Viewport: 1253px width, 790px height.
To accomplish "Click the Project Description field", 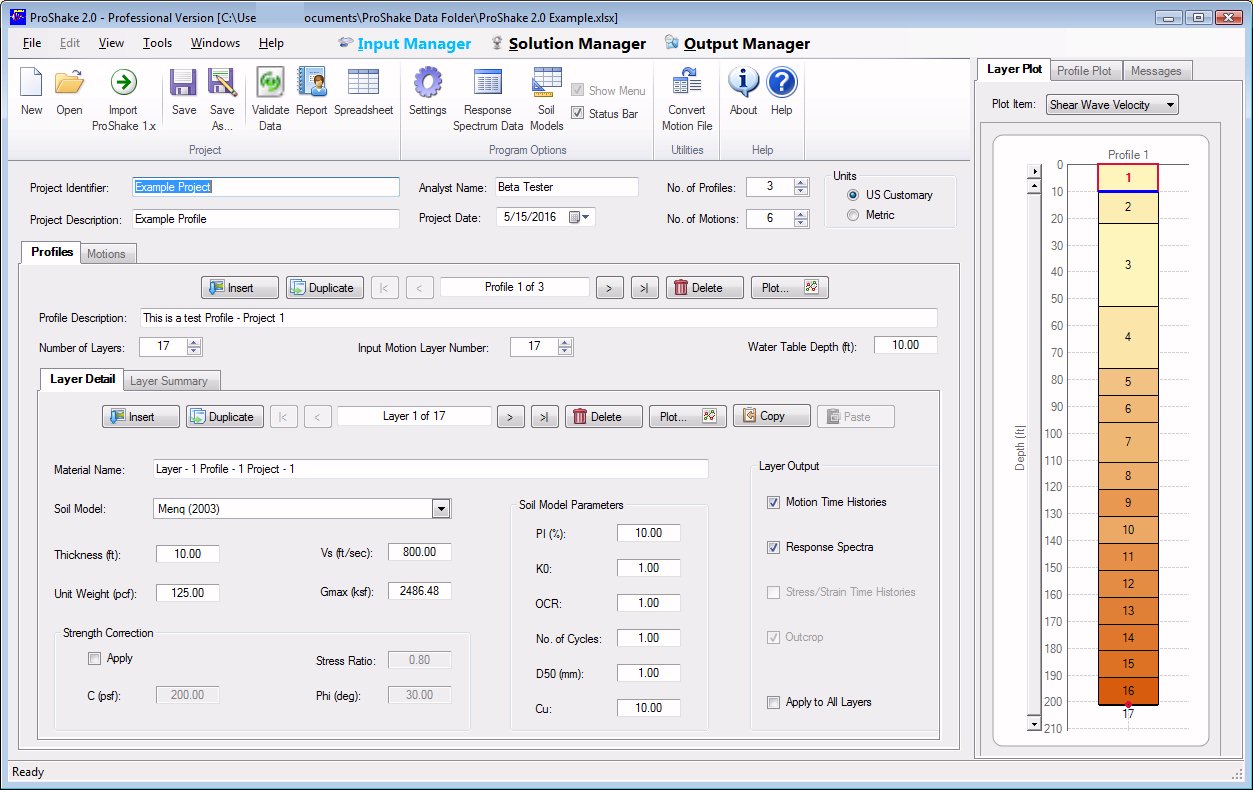I will pyautogui.click(x=265, y=219).
